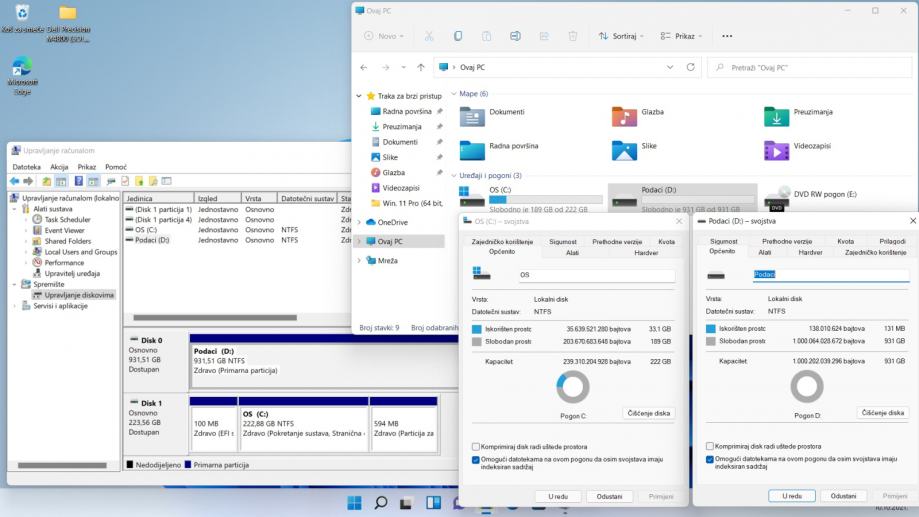Viewport: 919px width, 517px height.
Task: Open the Akcija menu in Upravljanje računalom
Action: tap(59, 167)
